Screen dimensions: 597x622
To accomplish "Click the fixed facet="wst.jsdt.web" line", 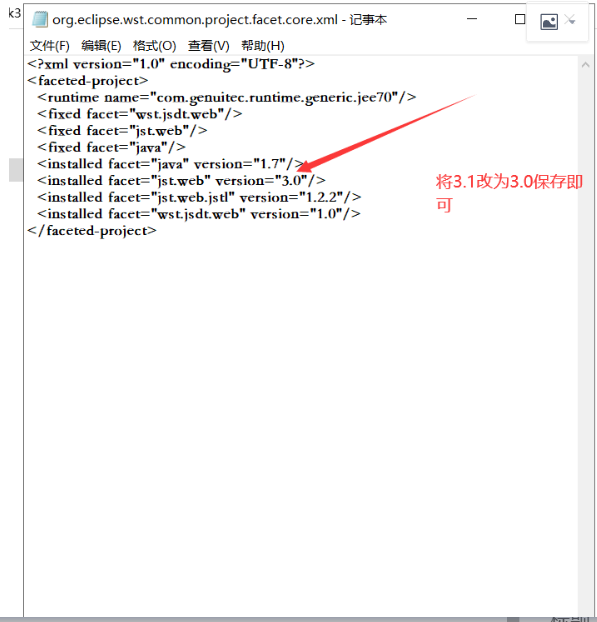I will 139,114.
